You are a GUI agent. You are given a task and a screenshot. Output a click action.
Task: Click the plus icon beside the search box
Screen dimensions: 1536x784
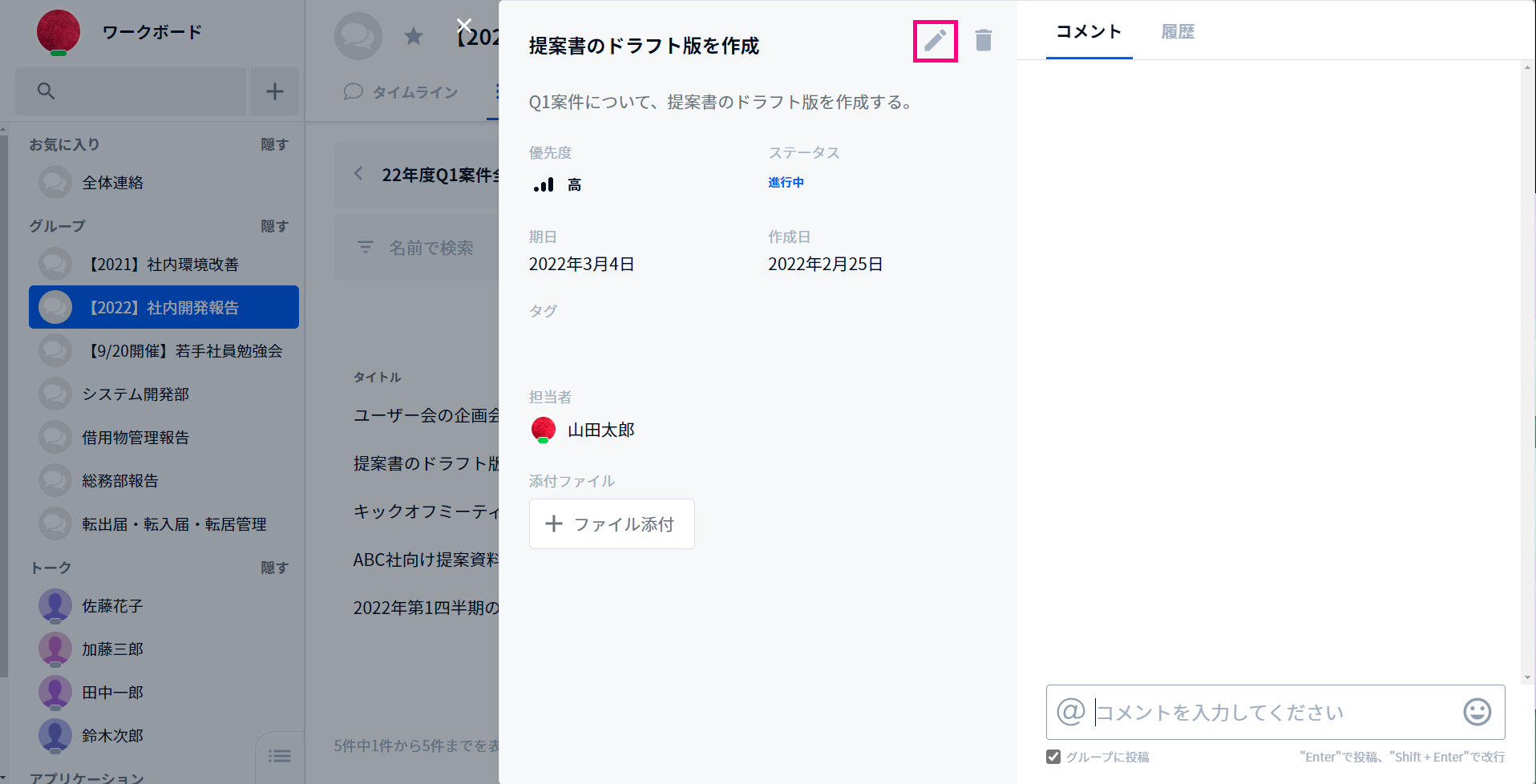click(275, 91)
